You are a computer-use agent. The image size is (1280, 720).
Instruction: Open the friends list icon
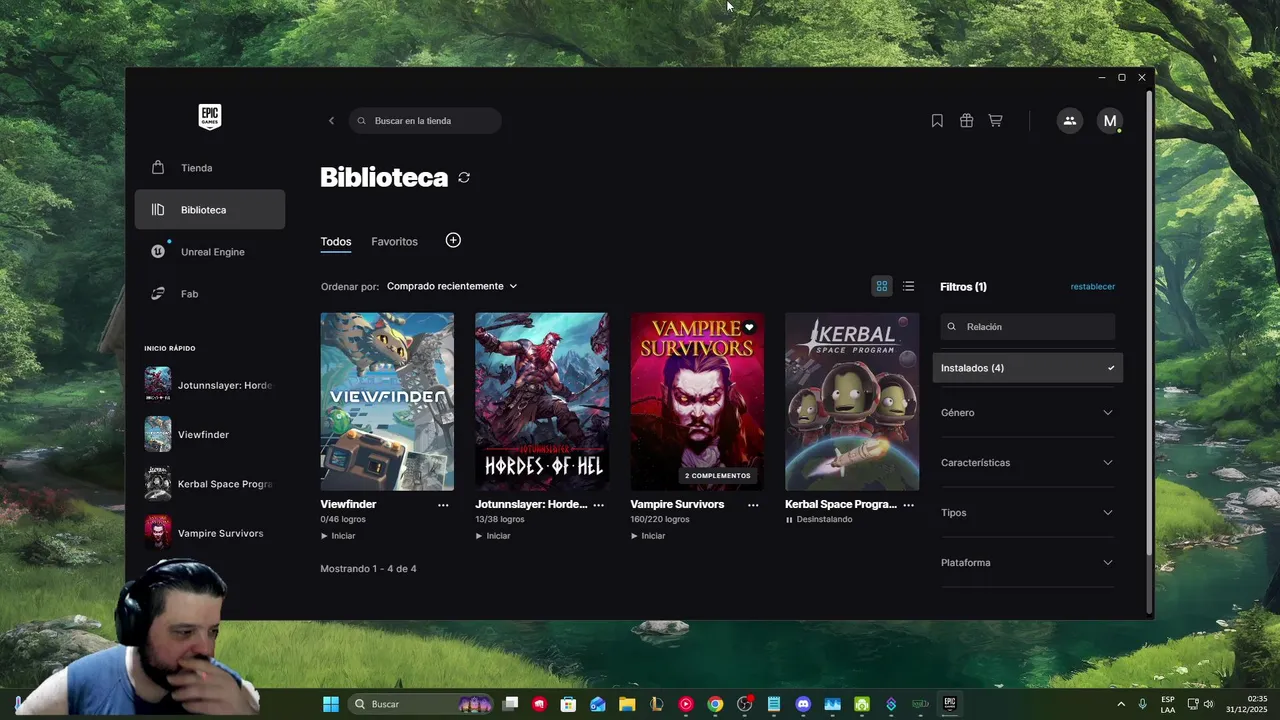click(1070, 121)
